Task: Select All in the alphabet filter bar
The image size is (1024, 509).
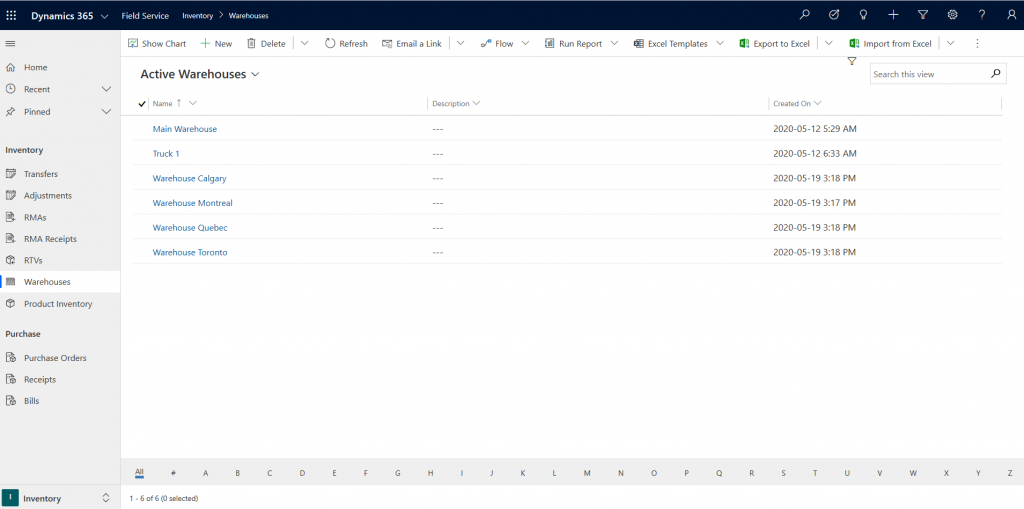Action: pyautogui.click(x=139, y=472)
